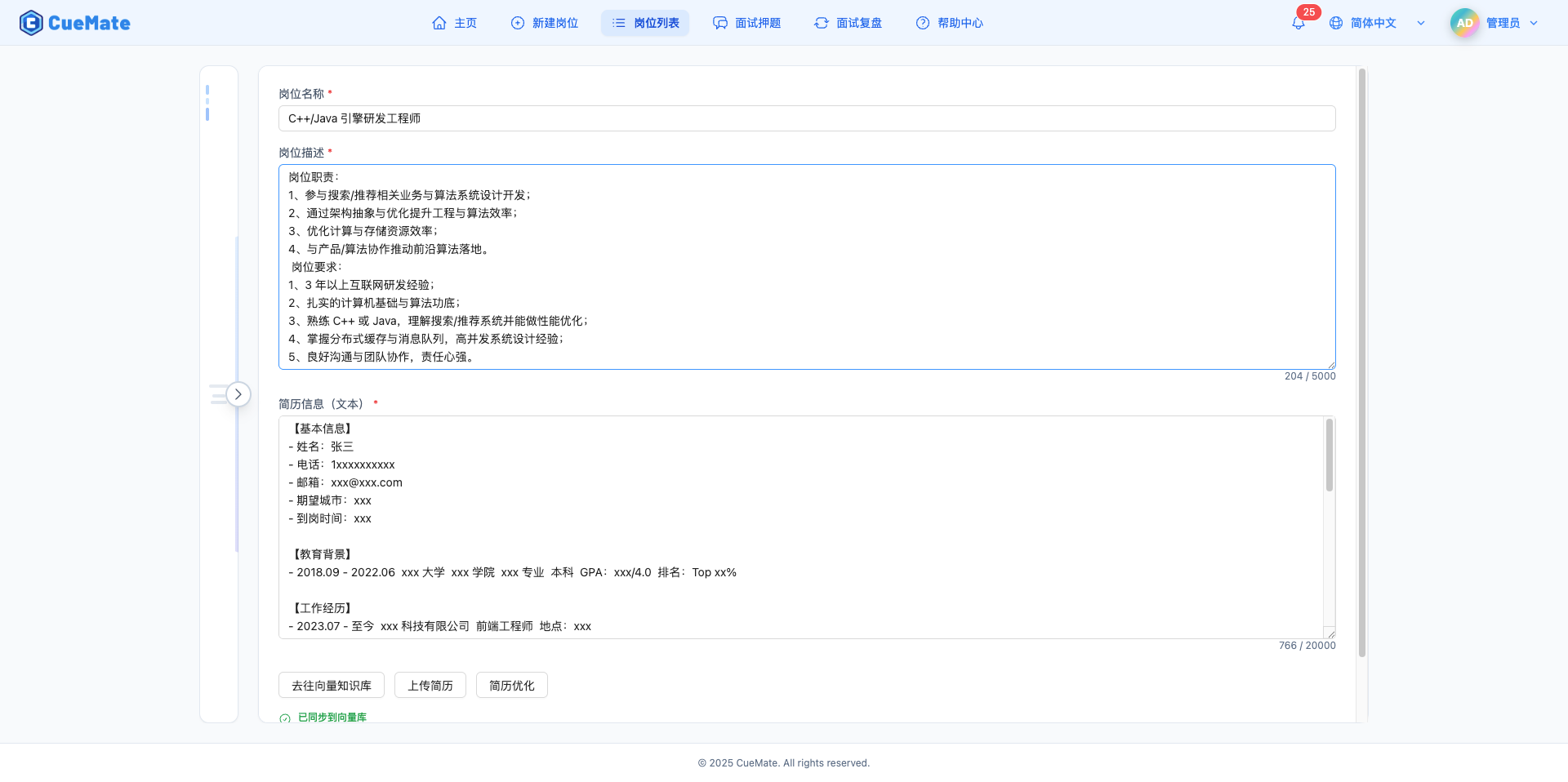
Task: Click the plus icon next to 新建岗位
Action: [518, 23]
